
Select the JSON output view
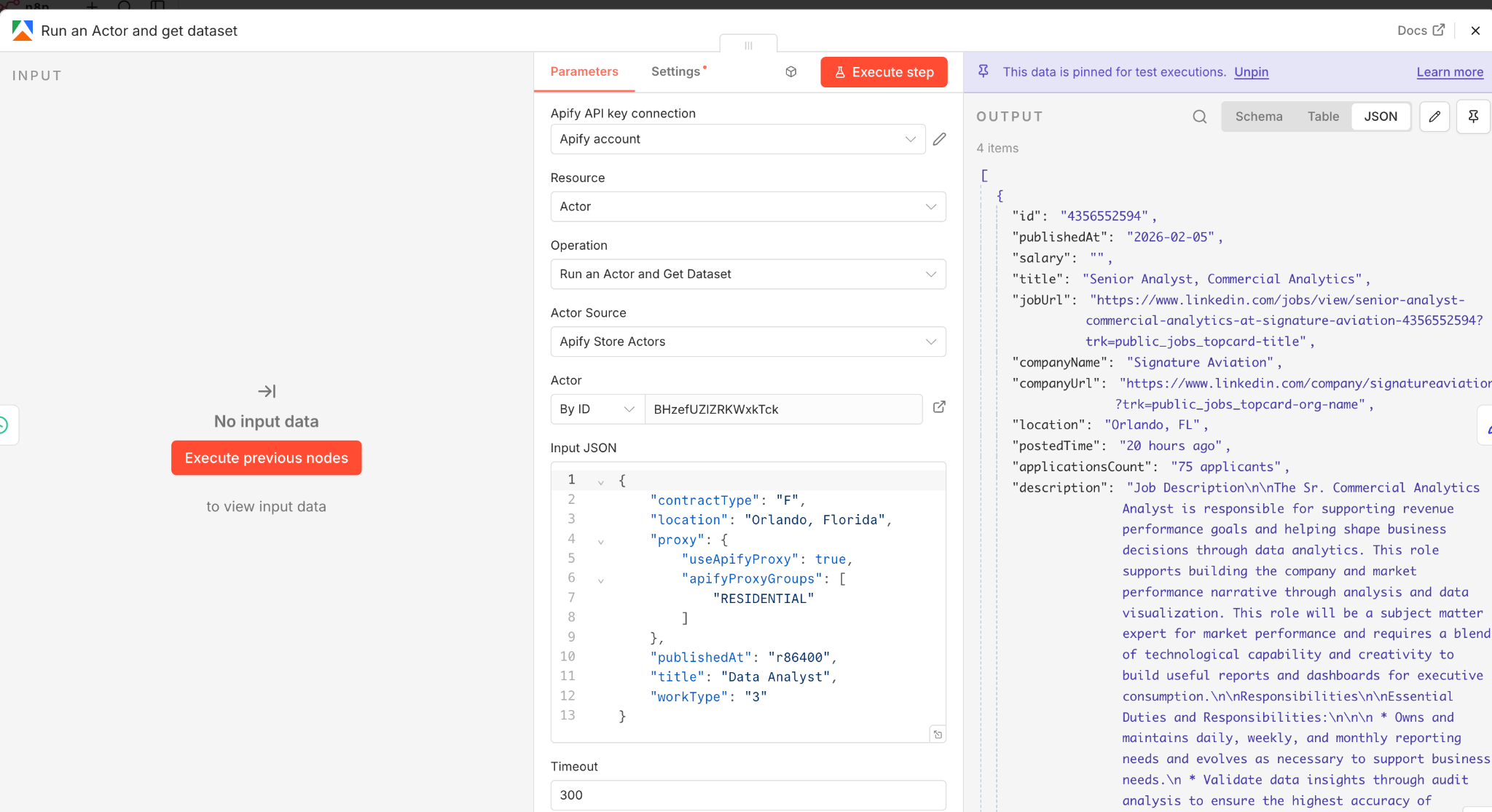click(x=1381, y=117)
